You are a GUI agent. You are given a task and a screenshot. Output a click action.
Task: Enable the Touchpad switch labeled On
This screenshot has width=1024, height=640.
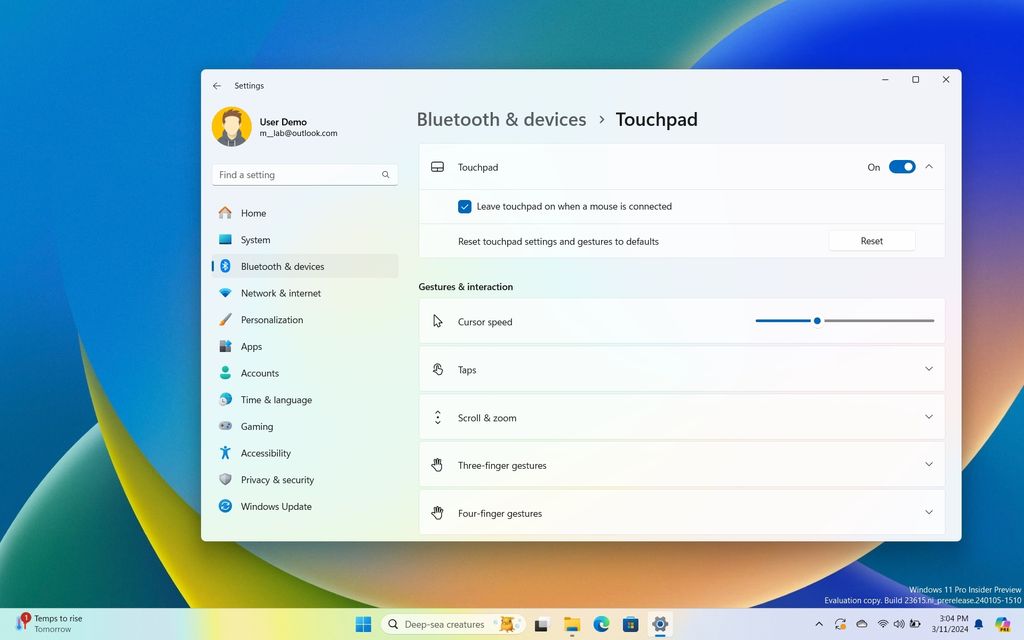pyautogui.click(x=902, y=167)
